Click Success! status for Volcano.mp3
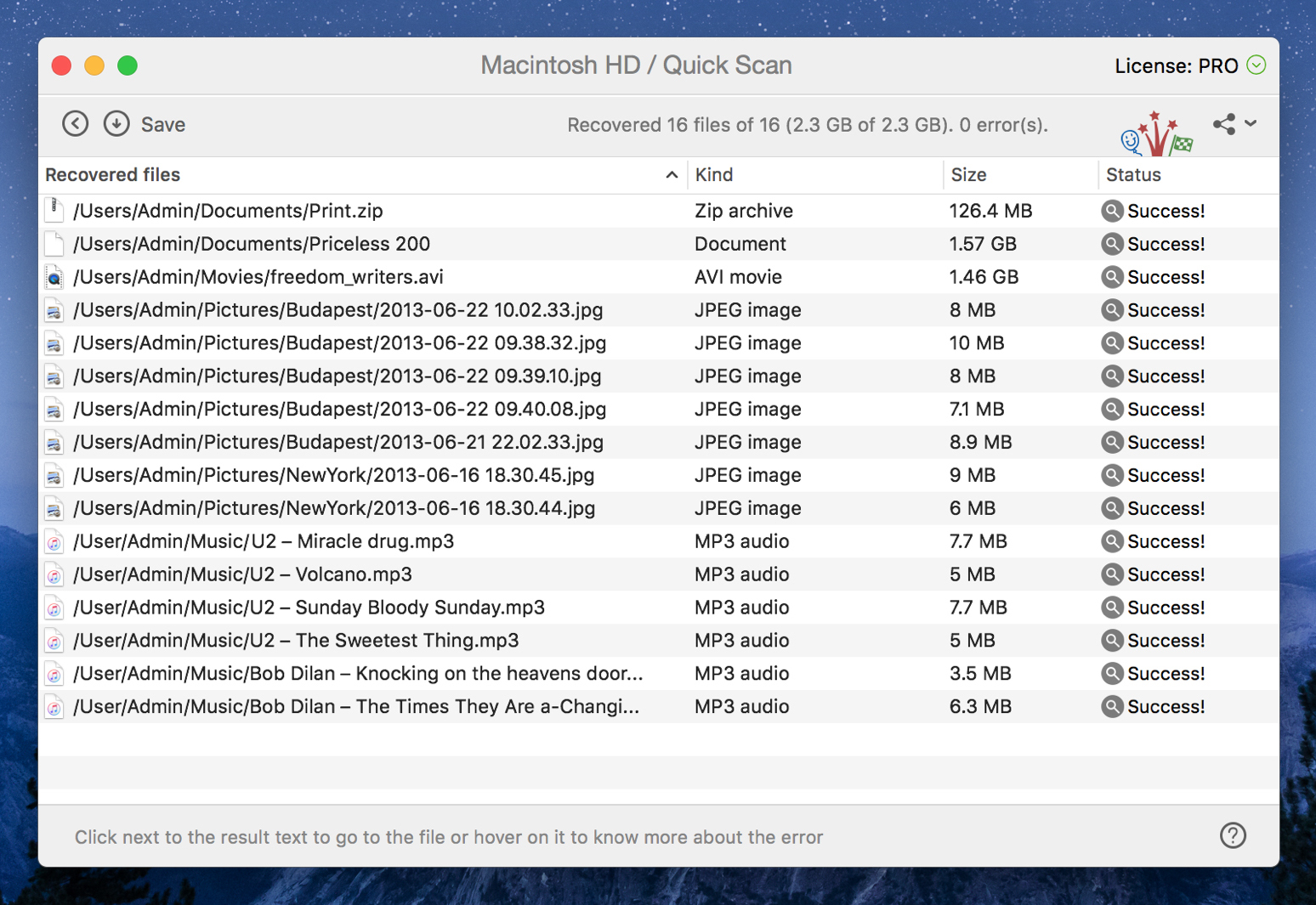 (1166, 574)
